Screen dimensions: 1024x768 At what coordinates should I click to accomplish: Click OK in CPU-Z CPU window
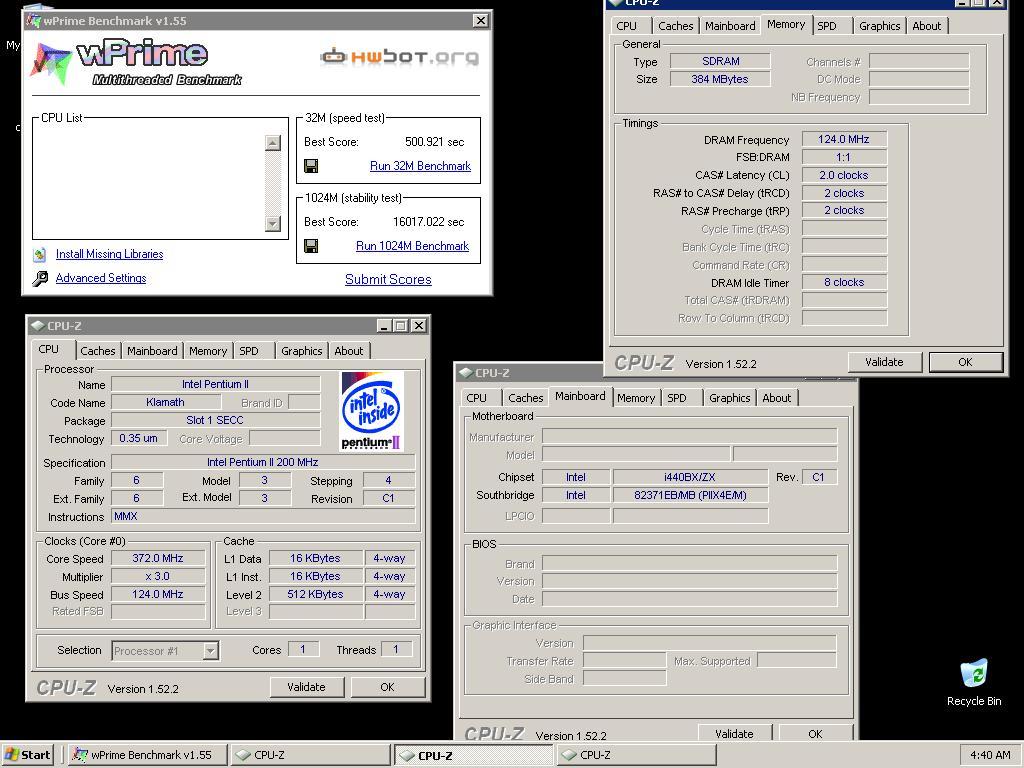[387, 687]
